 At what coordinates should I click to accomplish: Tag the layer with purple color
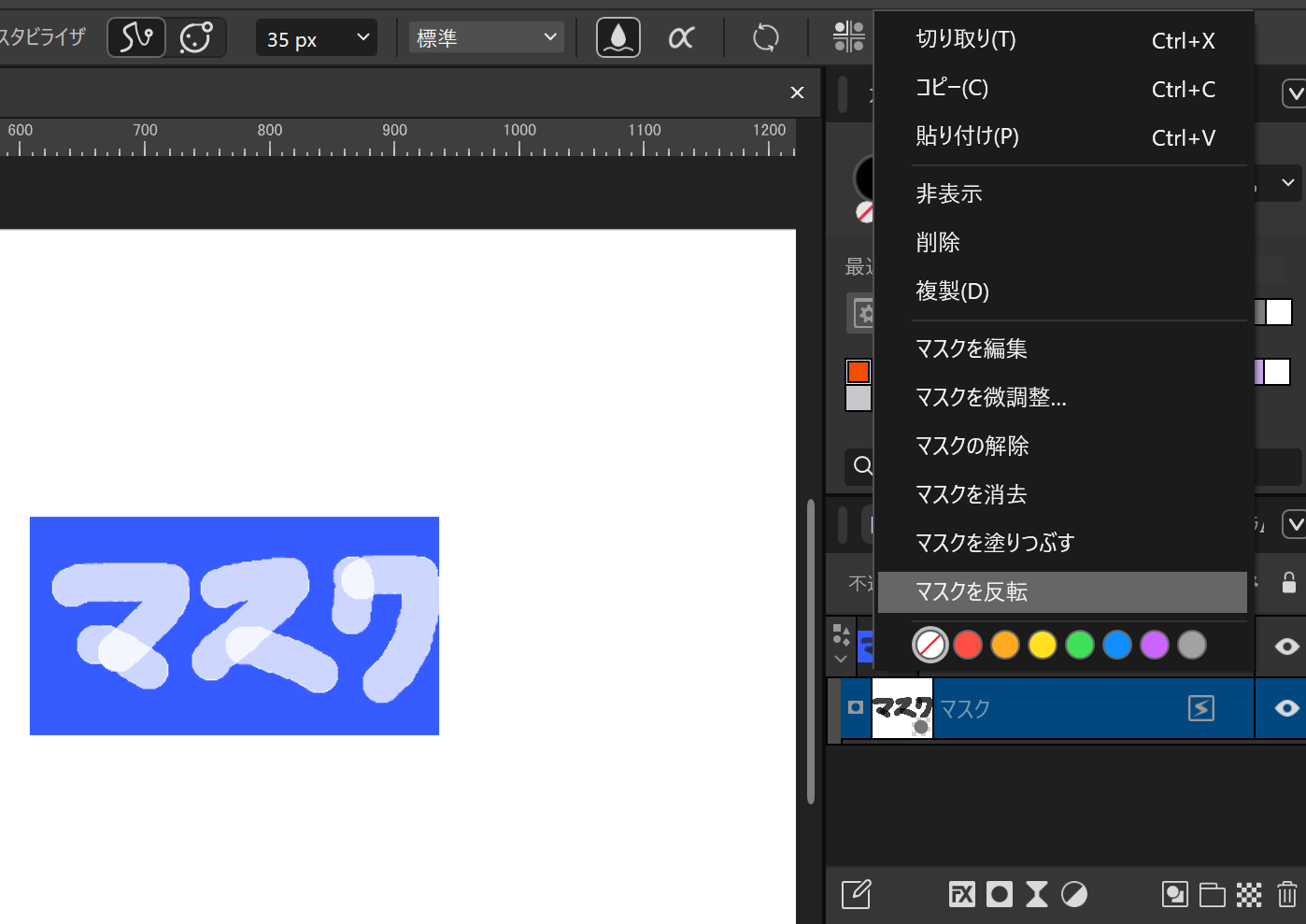(1155, 645)
